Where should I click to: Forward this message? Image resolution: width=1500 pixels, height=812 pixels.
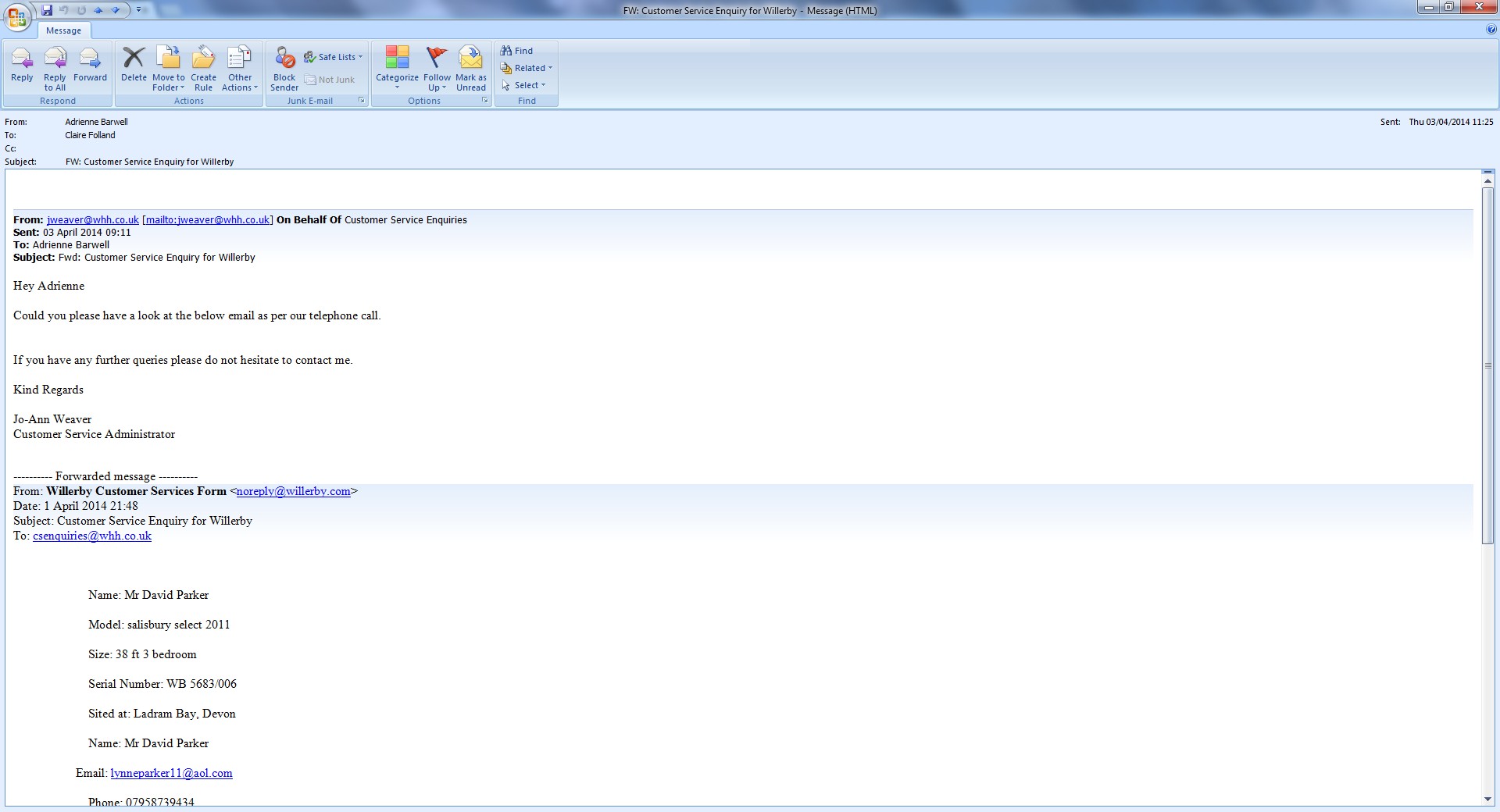click(90, 68)
